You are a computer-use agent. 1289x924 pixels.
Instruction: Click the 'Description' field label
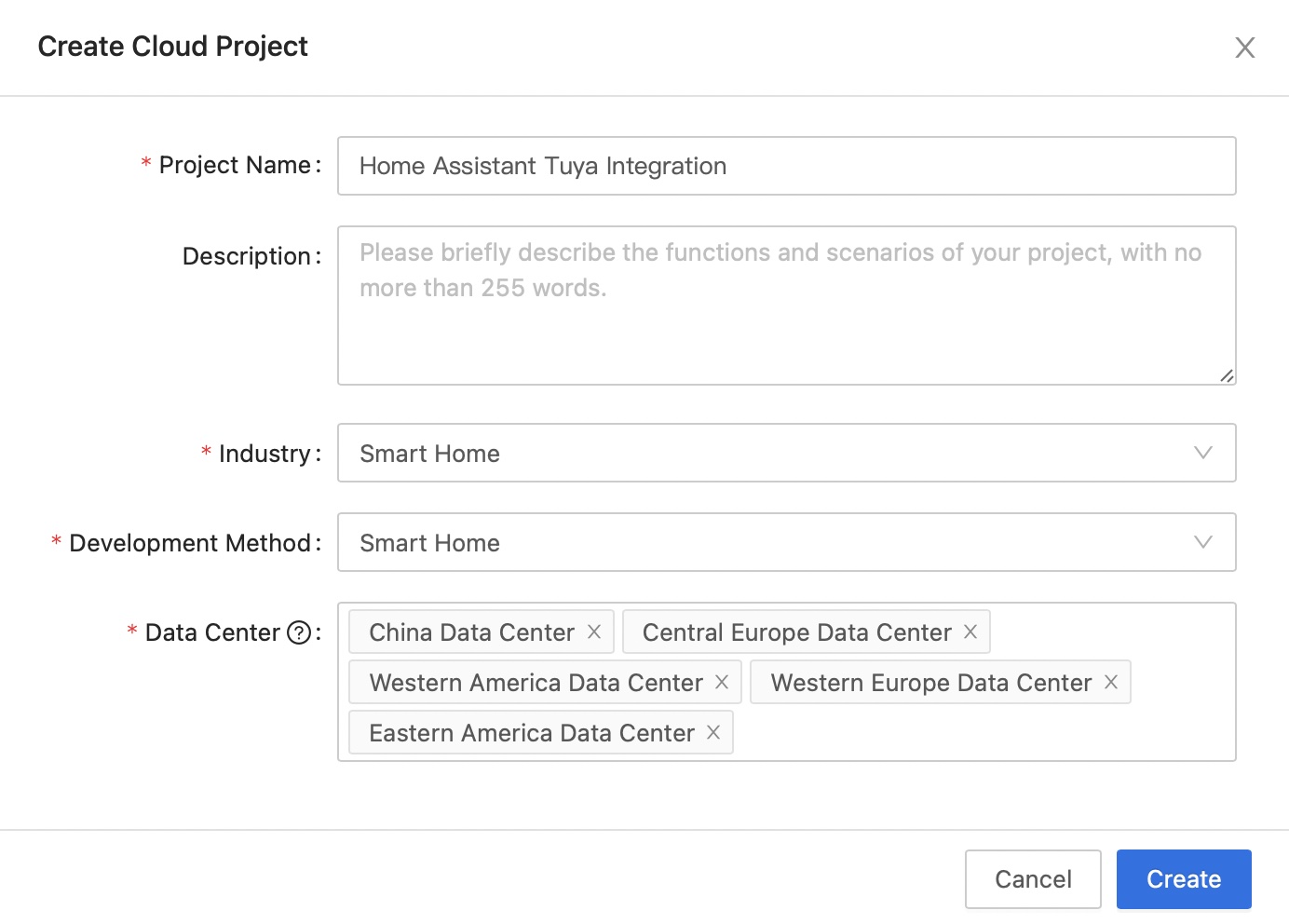(246, 256)
